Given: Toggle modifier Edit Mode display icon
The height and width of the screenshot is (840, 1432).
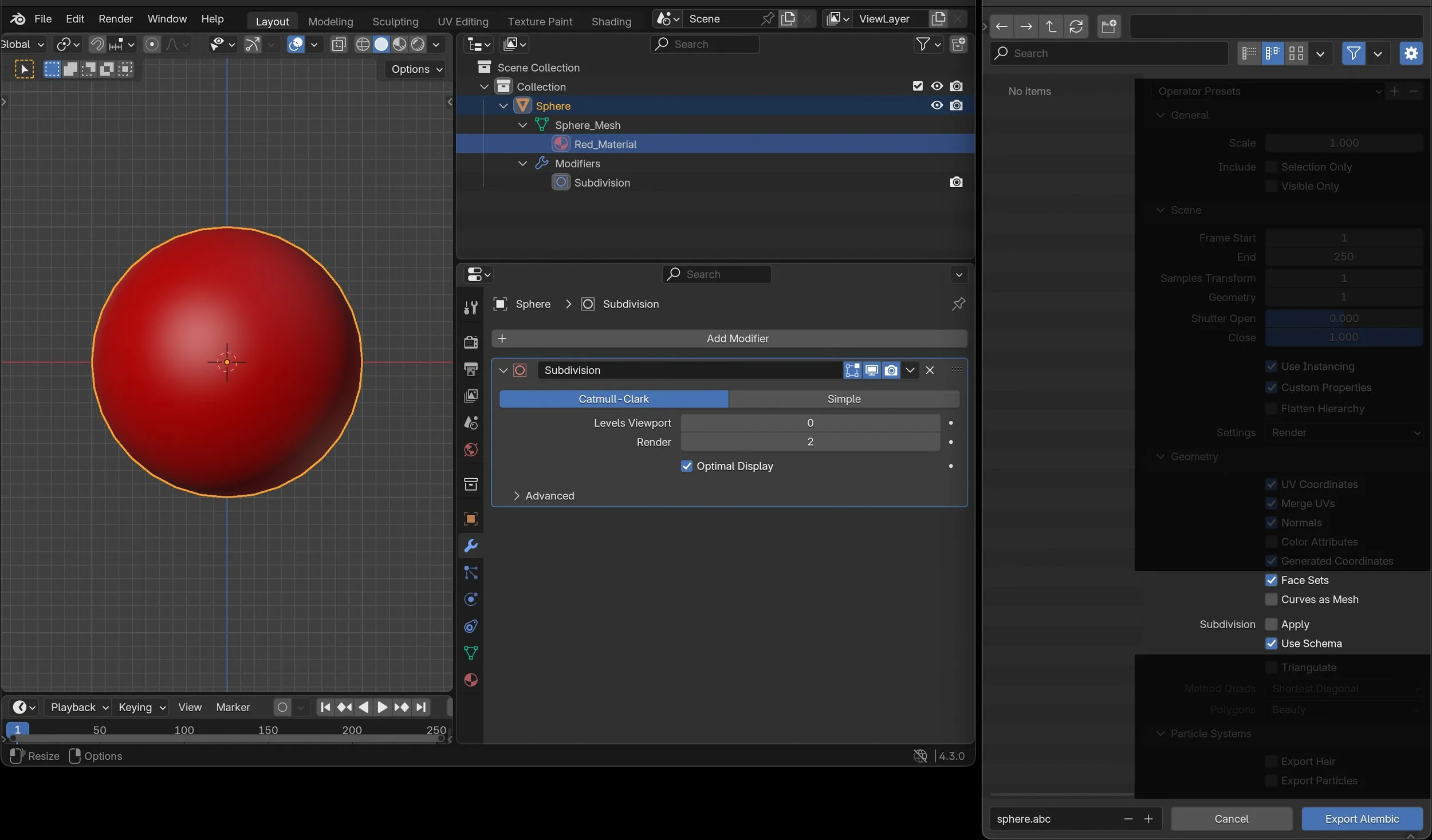Looking at the screenshot, I should pyautogui.click(x=852, y=370).
